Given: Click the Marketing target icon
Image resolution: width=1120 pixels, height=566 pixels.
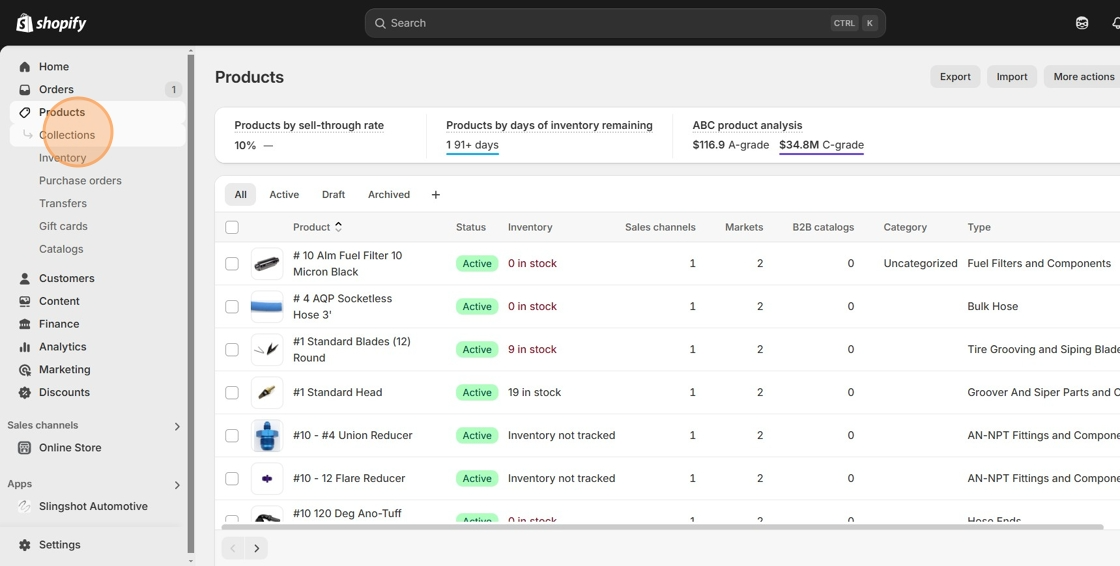Looking at the screenshot, I should click(25, 370).
